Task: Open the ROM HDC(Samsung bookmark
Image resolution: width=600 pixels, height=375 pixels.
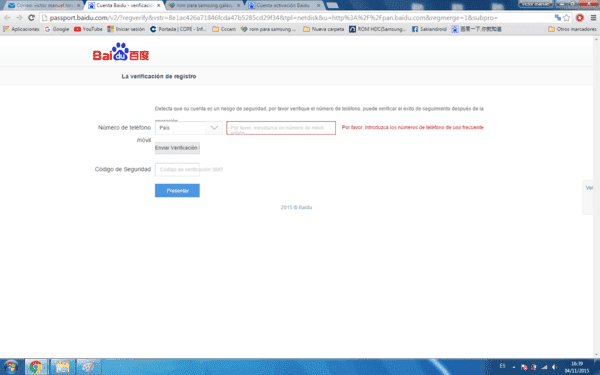Action: pyautogui.click(x=377, y=29)
